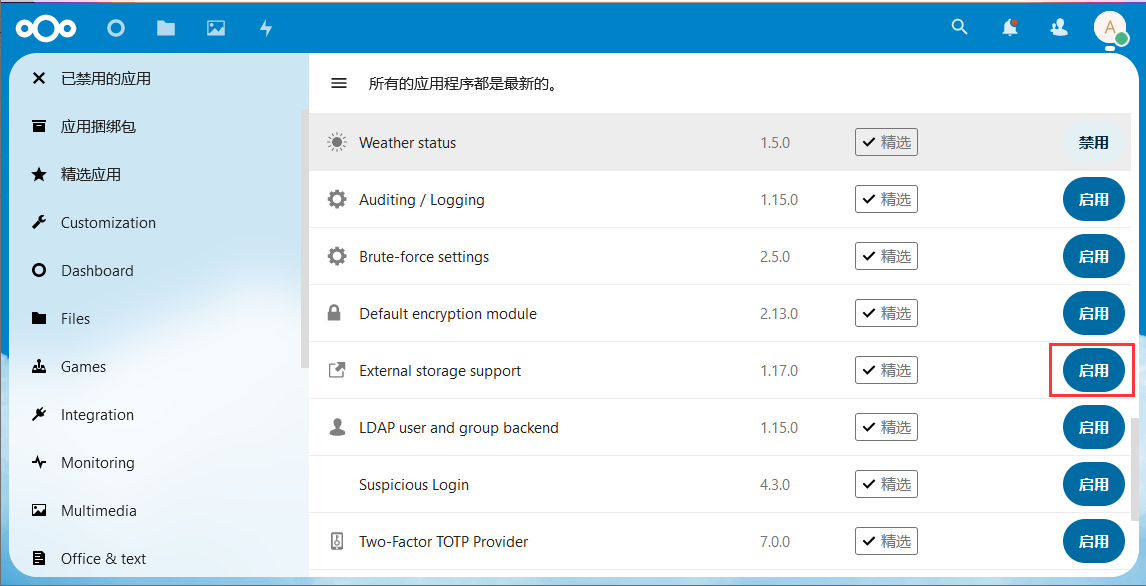Open the notifications bell icon
The height and width of the screenshot is (586, 1146).
click(1010, 28)
